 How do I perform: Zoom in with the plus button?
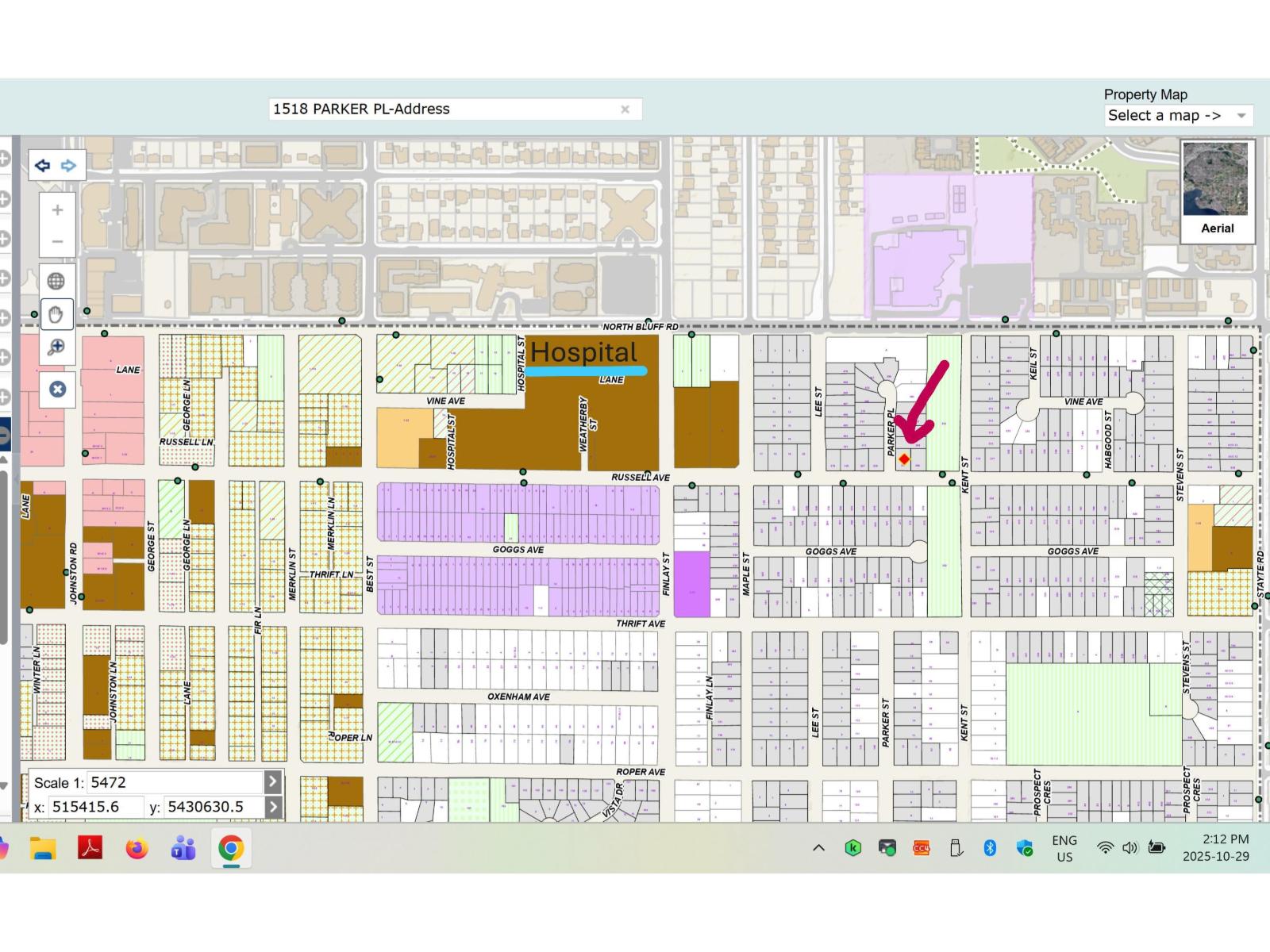coord(57,210)
